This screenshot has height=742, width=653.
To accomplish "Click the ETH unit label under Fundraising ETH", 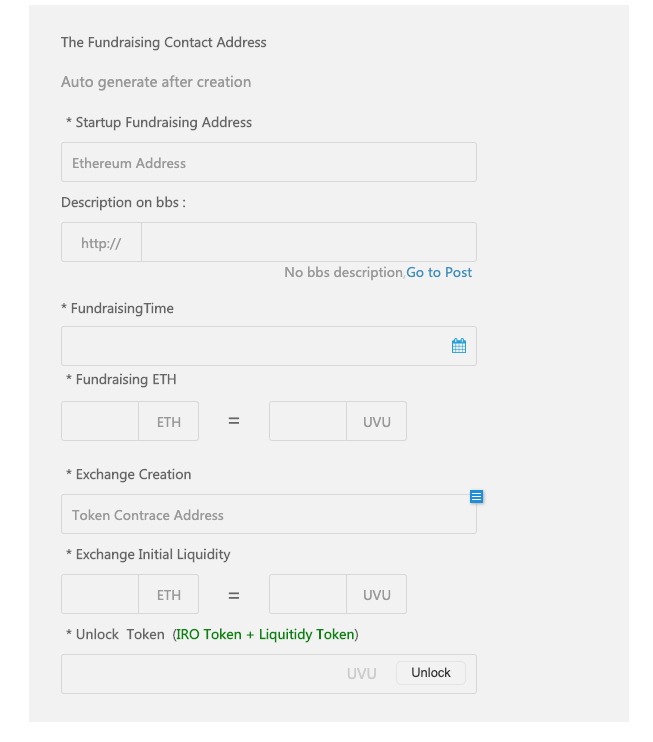I will [x=169, y=422].
